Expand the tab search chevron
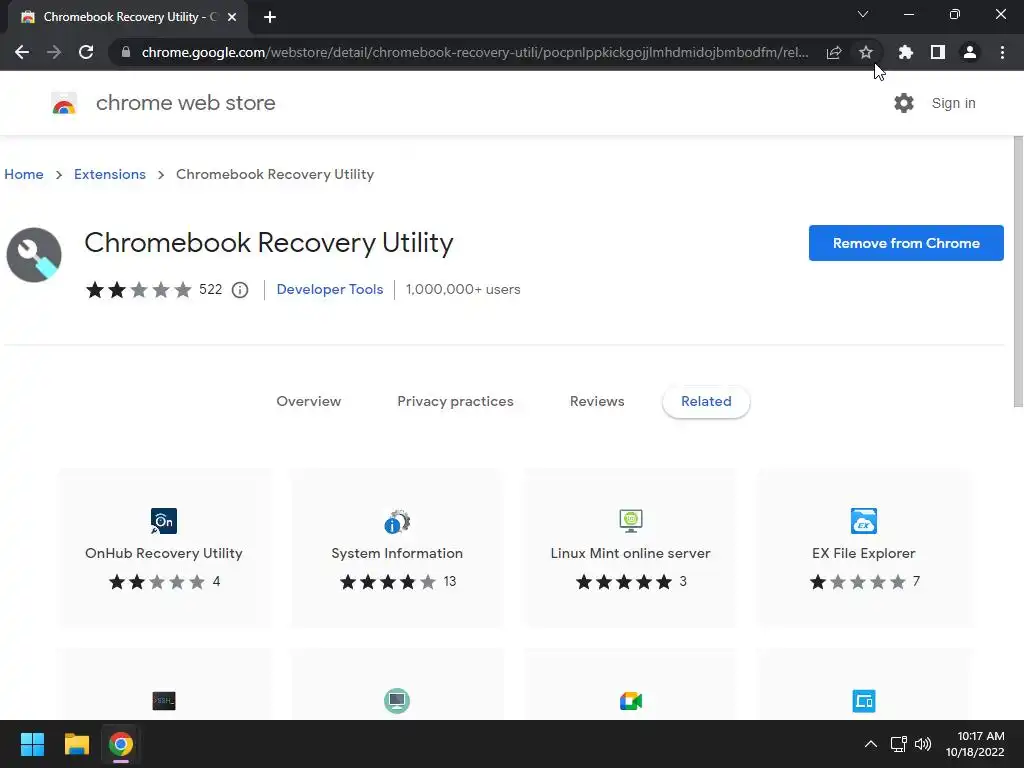 863,14
